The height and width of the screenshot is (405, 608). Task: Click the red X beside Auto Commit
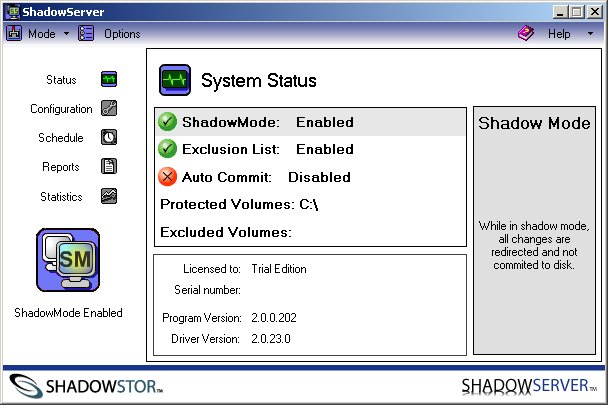[168, 177]
